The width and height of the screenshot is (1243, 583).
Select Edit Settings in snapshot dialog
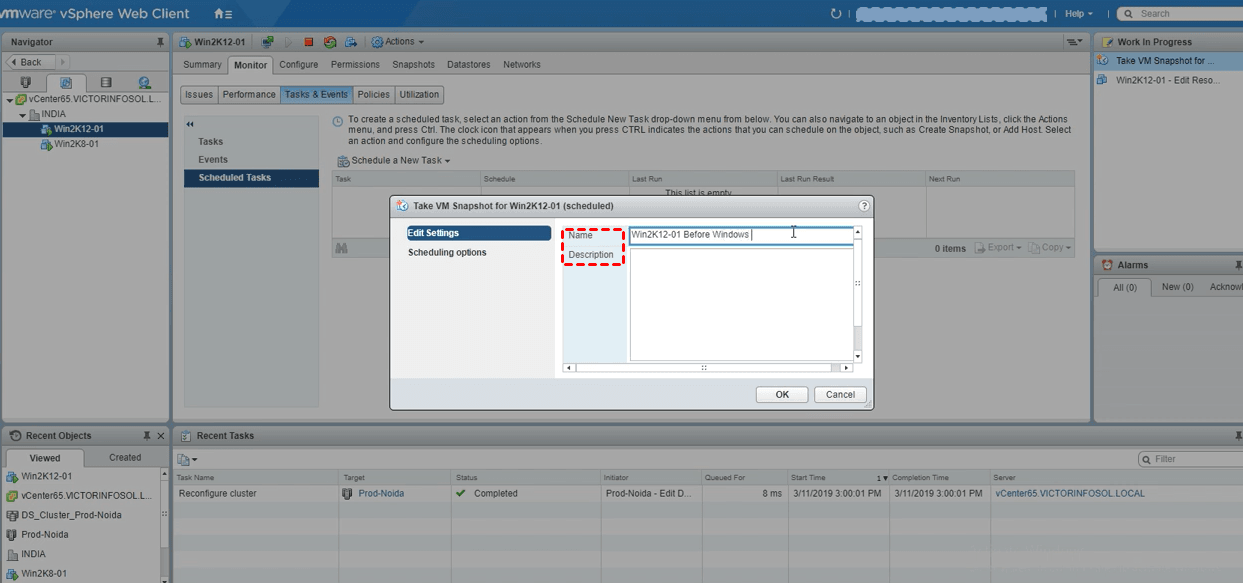478,233
